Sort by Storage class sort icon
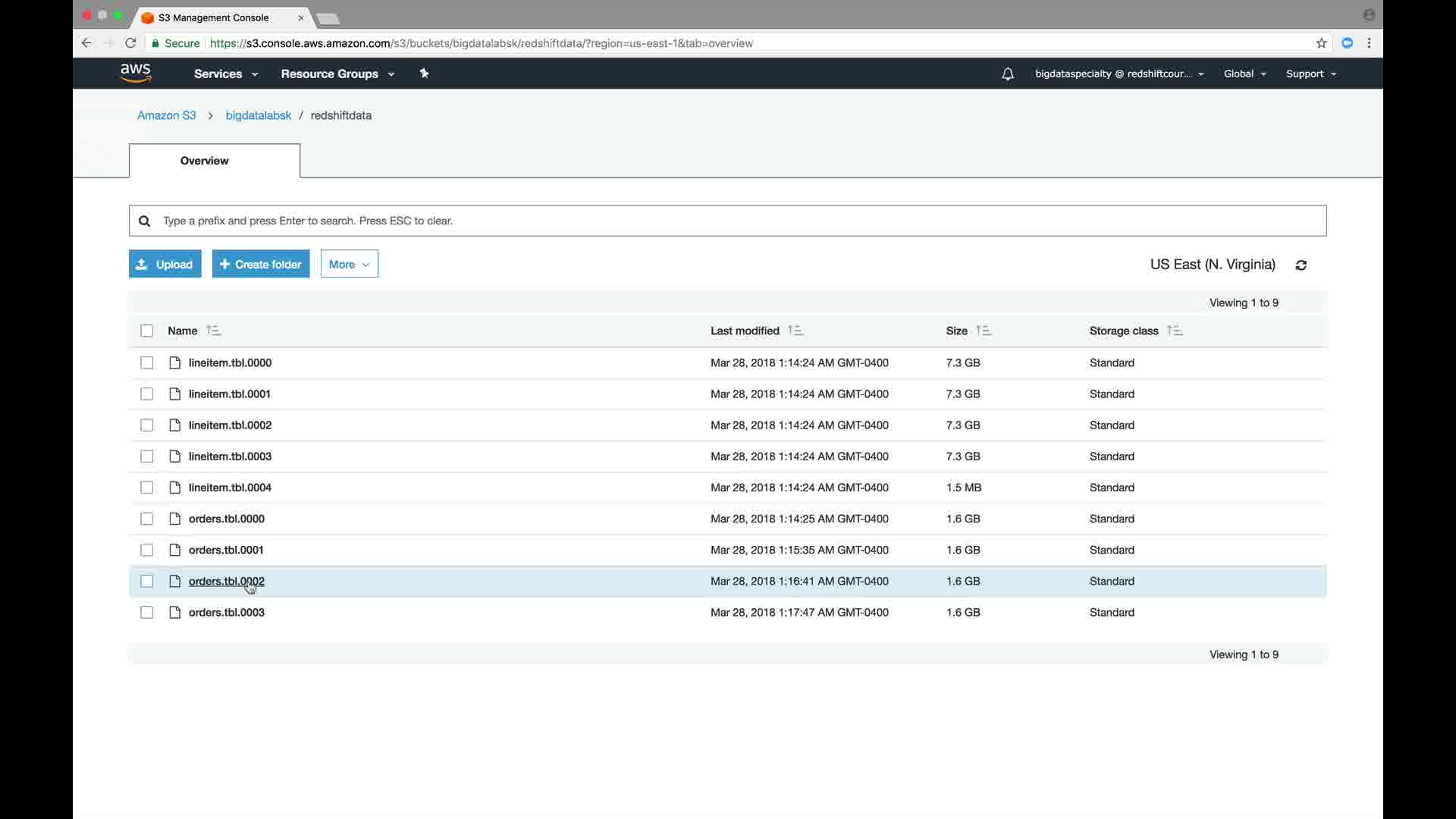This screenshot has width=1456, height=819. (1174, 331)
